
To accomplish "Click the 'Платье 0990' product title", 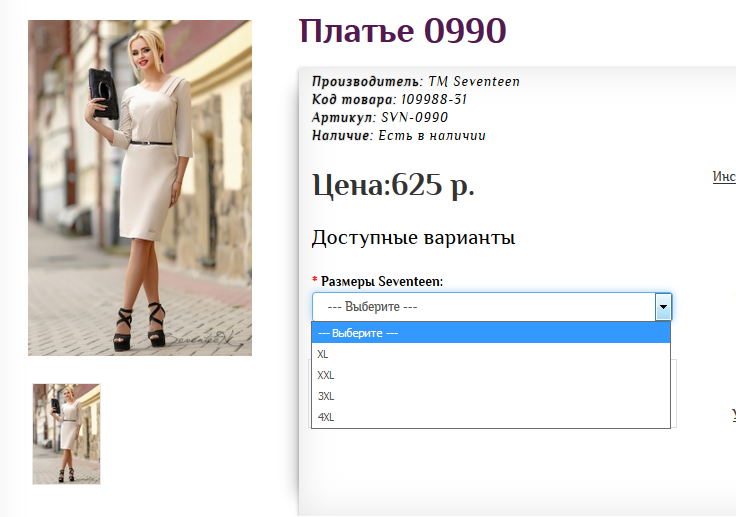I will (x=402, y=32).
